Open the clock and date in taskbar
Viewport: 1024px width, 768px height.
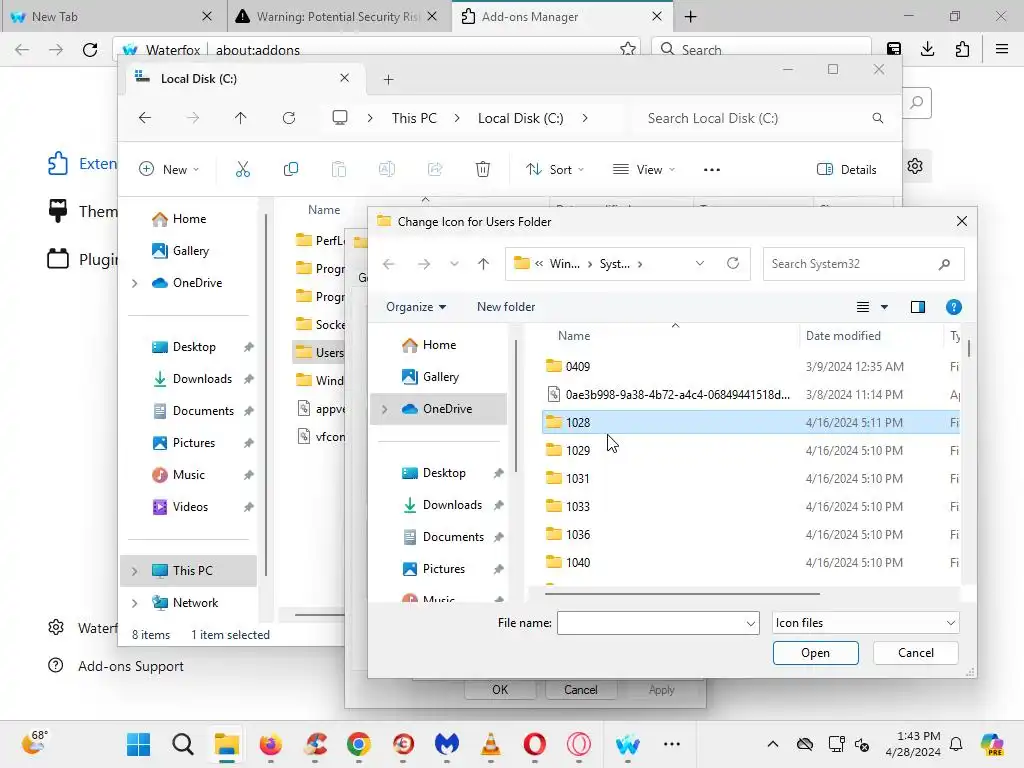point(913,744)
